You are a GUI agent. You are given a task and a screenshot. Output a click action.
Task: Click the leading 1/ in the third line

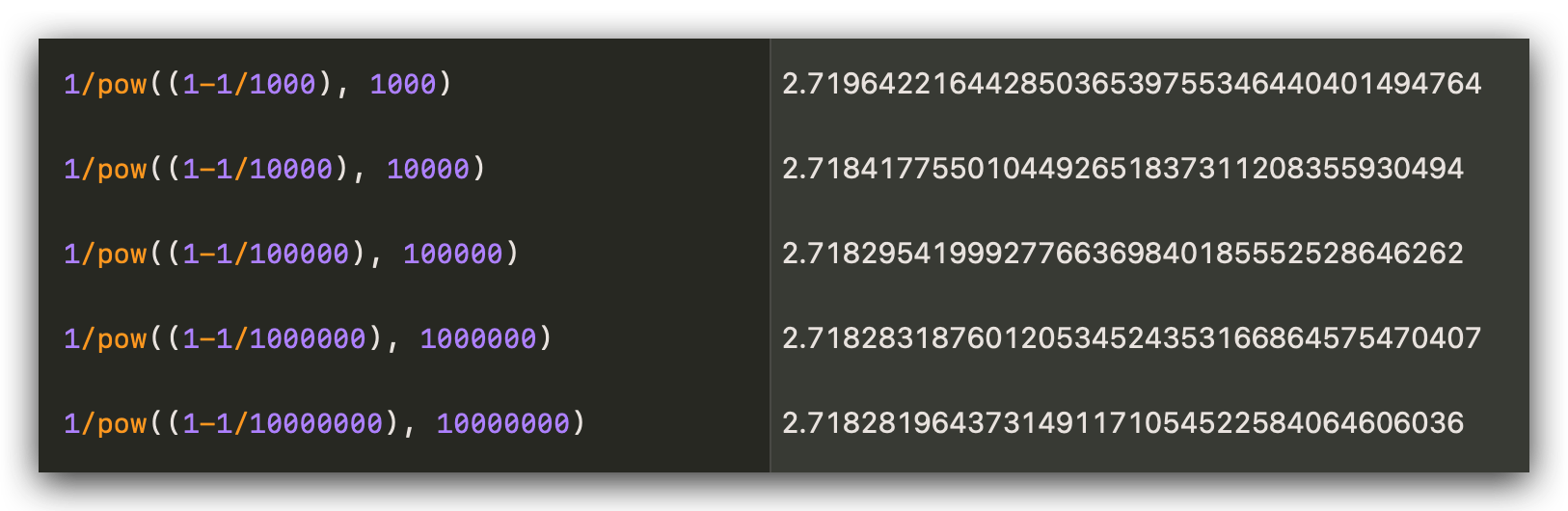tap(80, 254)
